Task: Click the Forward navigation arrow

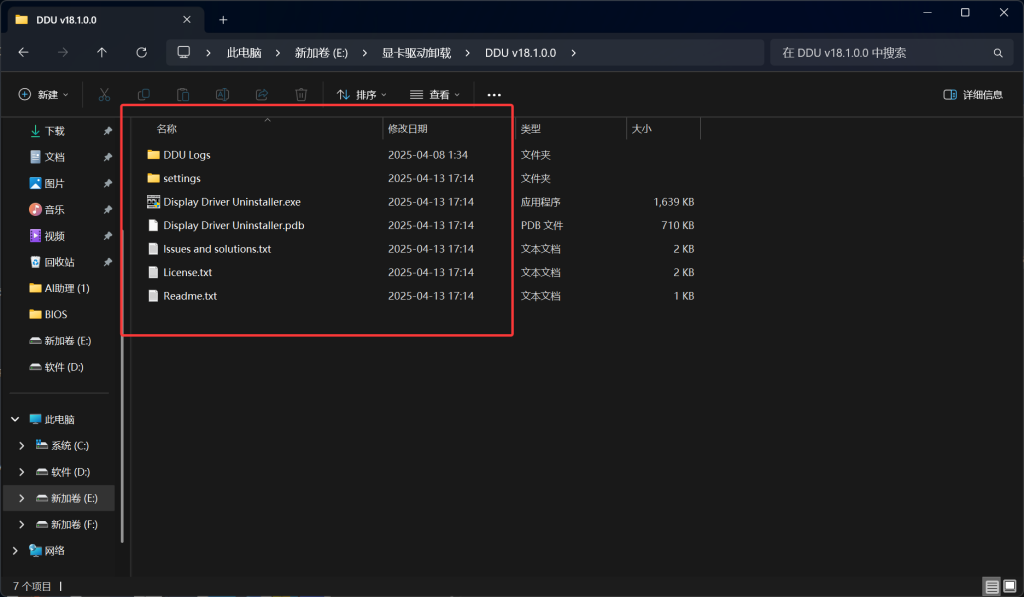Action: coord(63,52)
